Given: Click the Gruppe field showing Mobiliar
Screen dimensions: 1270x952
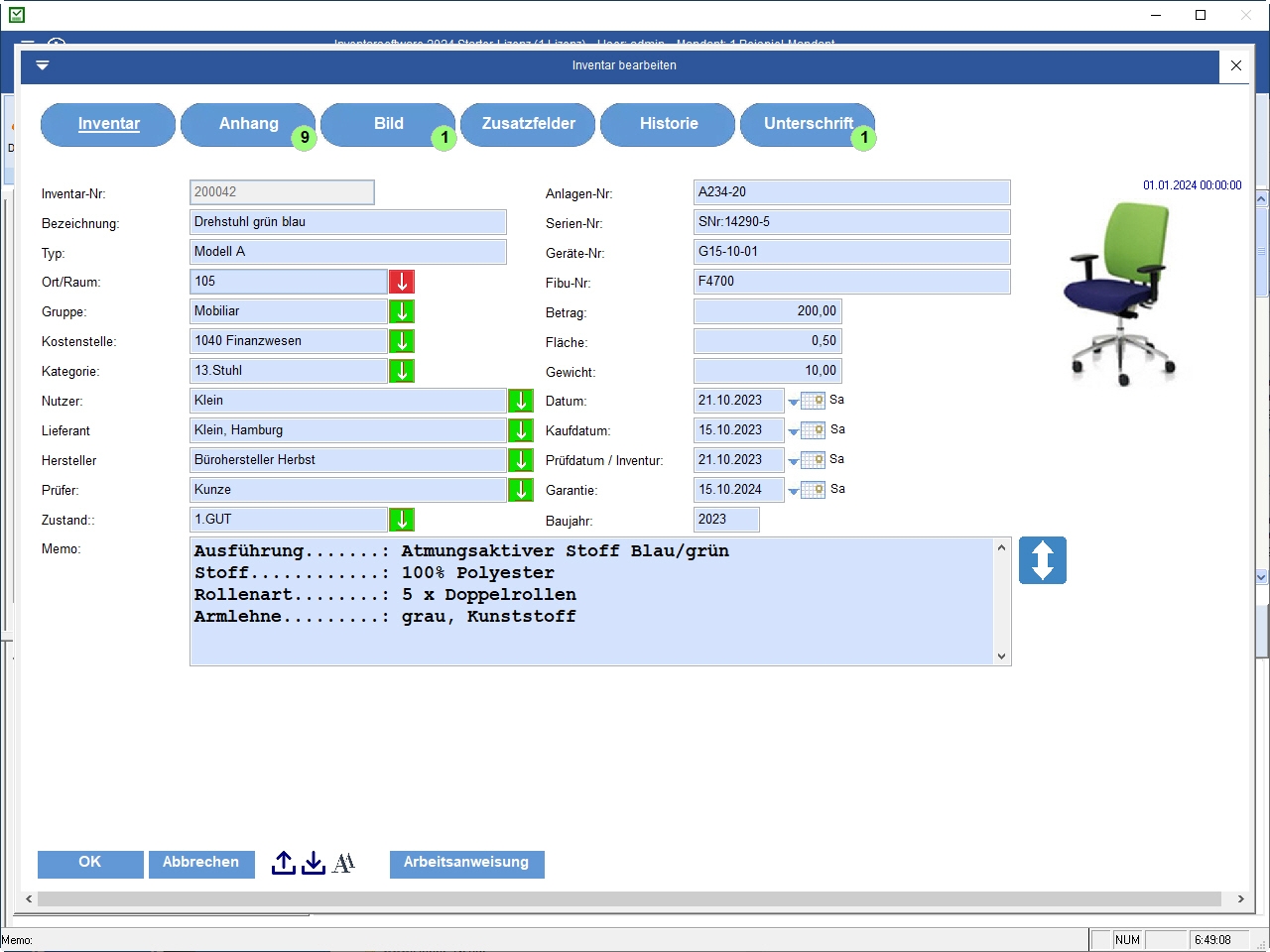Looking at the screenshot, I should click(288, 311).
